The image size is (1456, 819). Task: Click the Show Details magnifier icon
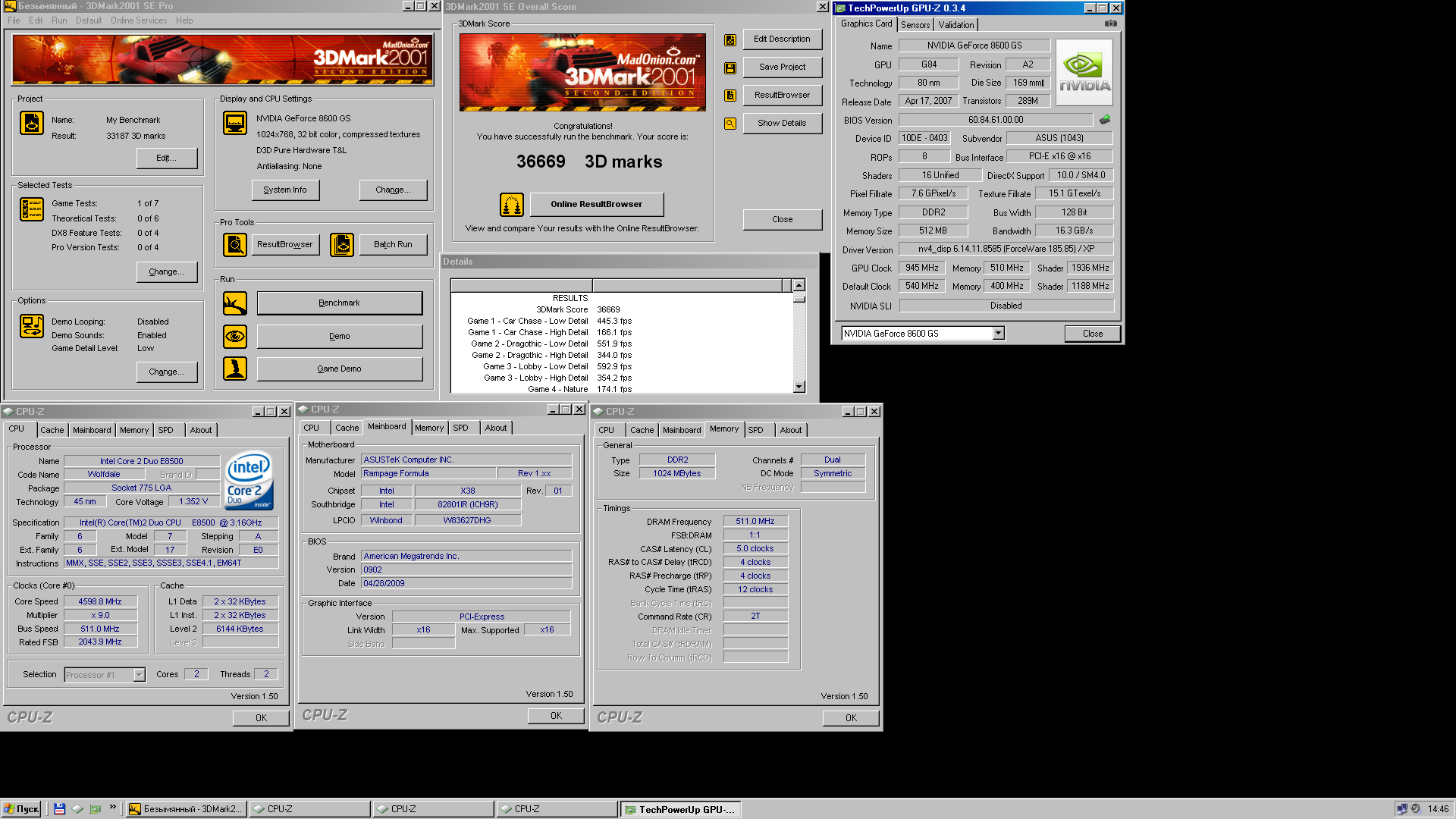pos(730,124)
